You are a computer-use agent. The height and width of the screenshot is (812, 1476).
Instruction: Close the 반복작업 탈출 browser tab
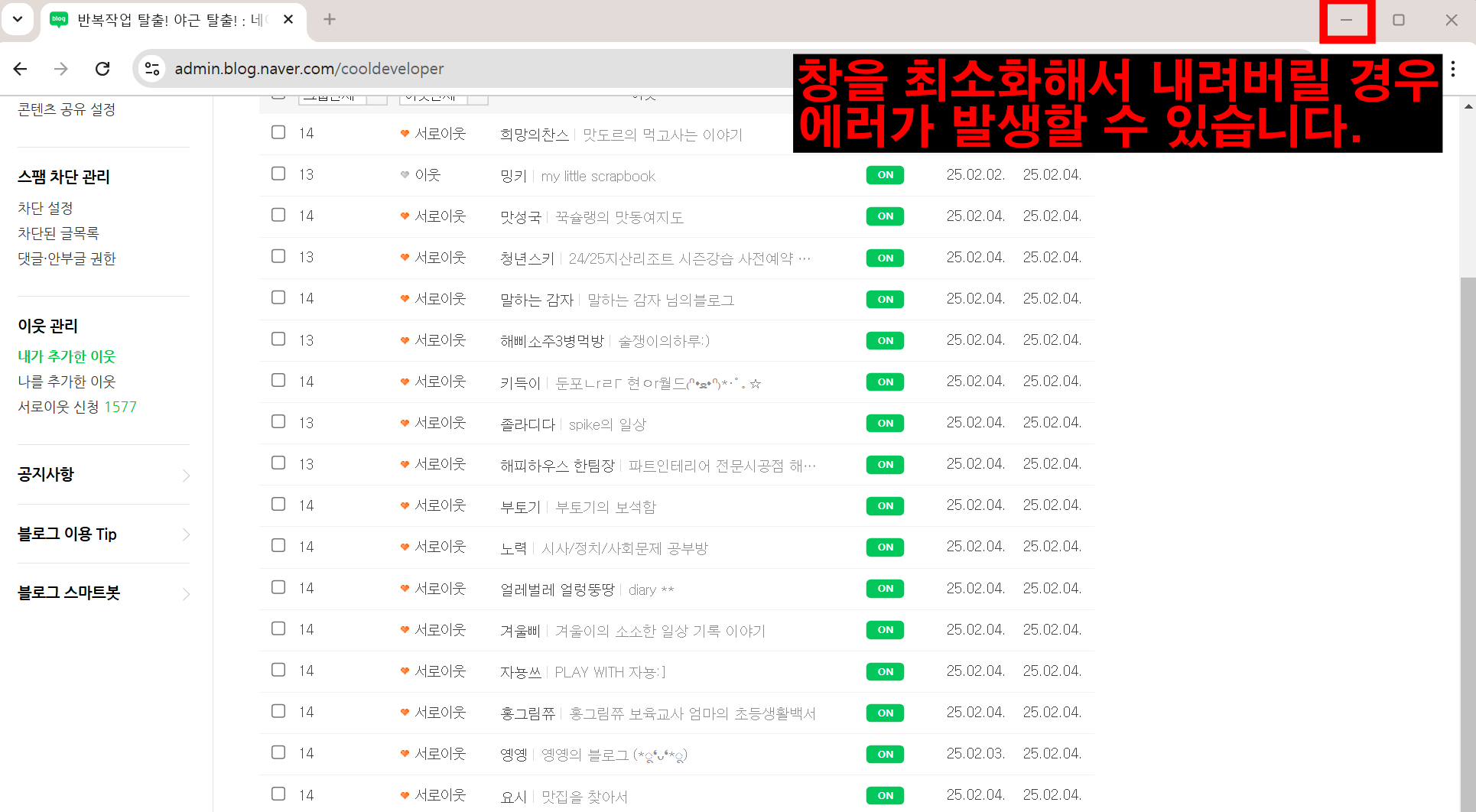[288, 19]
